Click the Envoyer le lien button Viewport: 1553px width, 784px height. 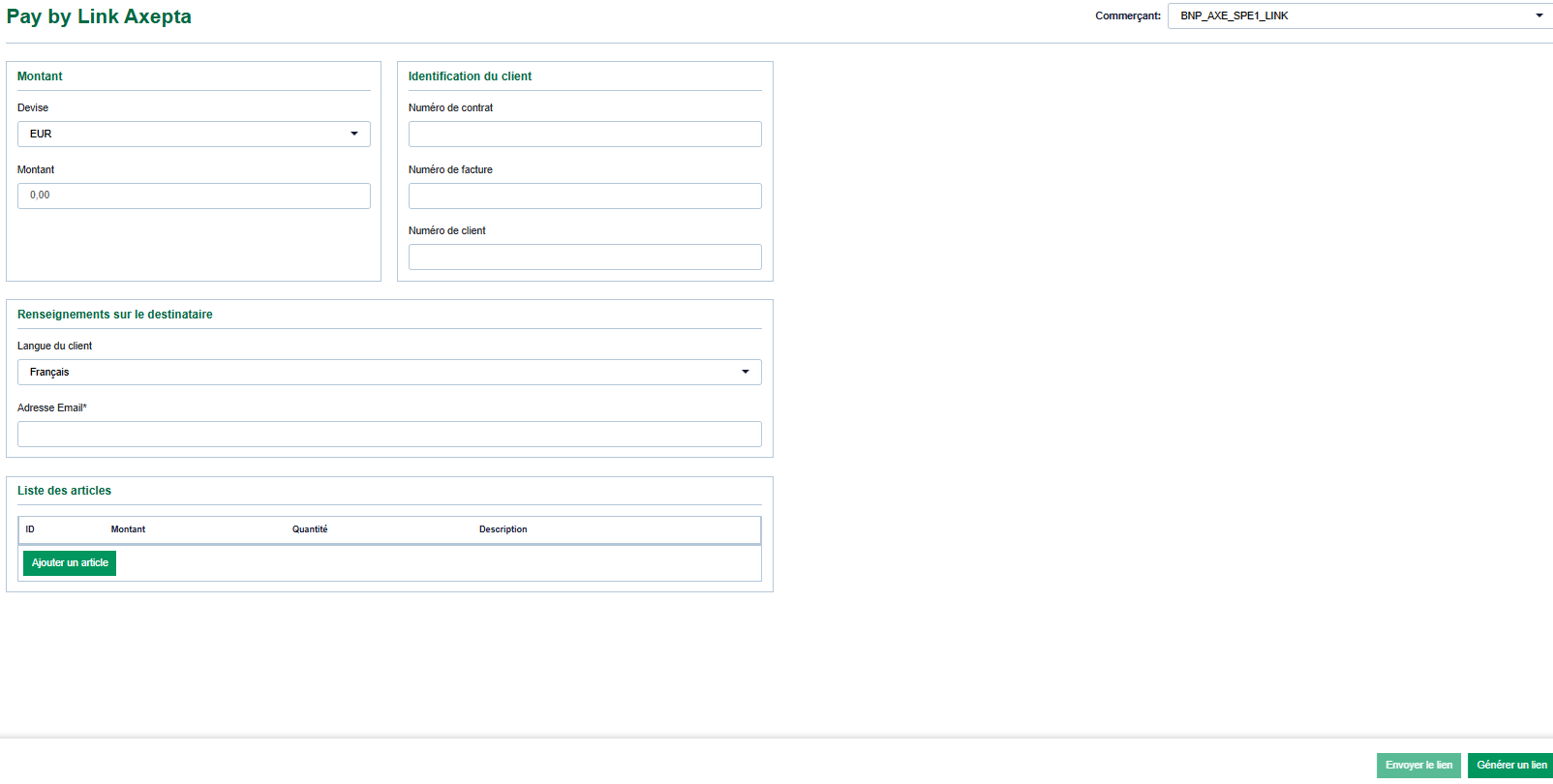tap(1418, 765)
